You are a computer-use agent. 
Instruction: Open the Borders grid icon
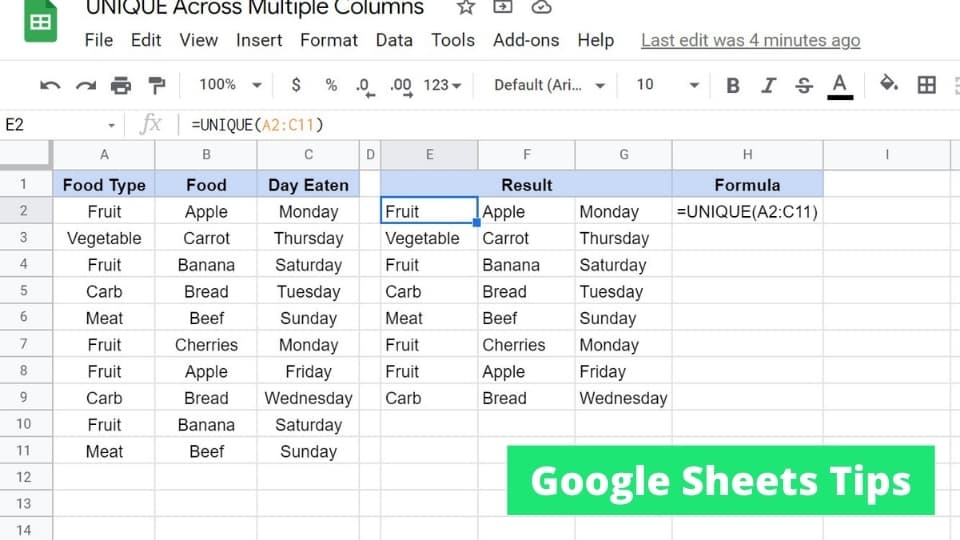926,84
